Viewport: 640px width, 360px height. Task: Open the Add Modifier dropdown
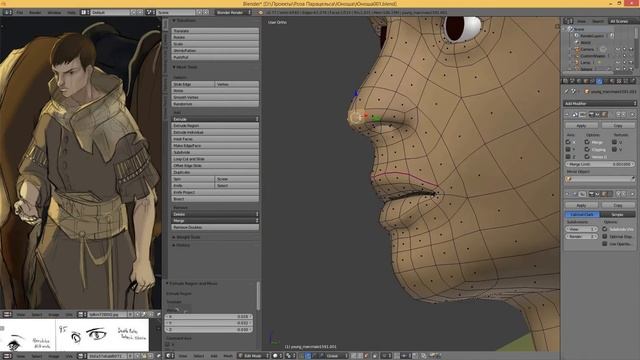(600, 103)
